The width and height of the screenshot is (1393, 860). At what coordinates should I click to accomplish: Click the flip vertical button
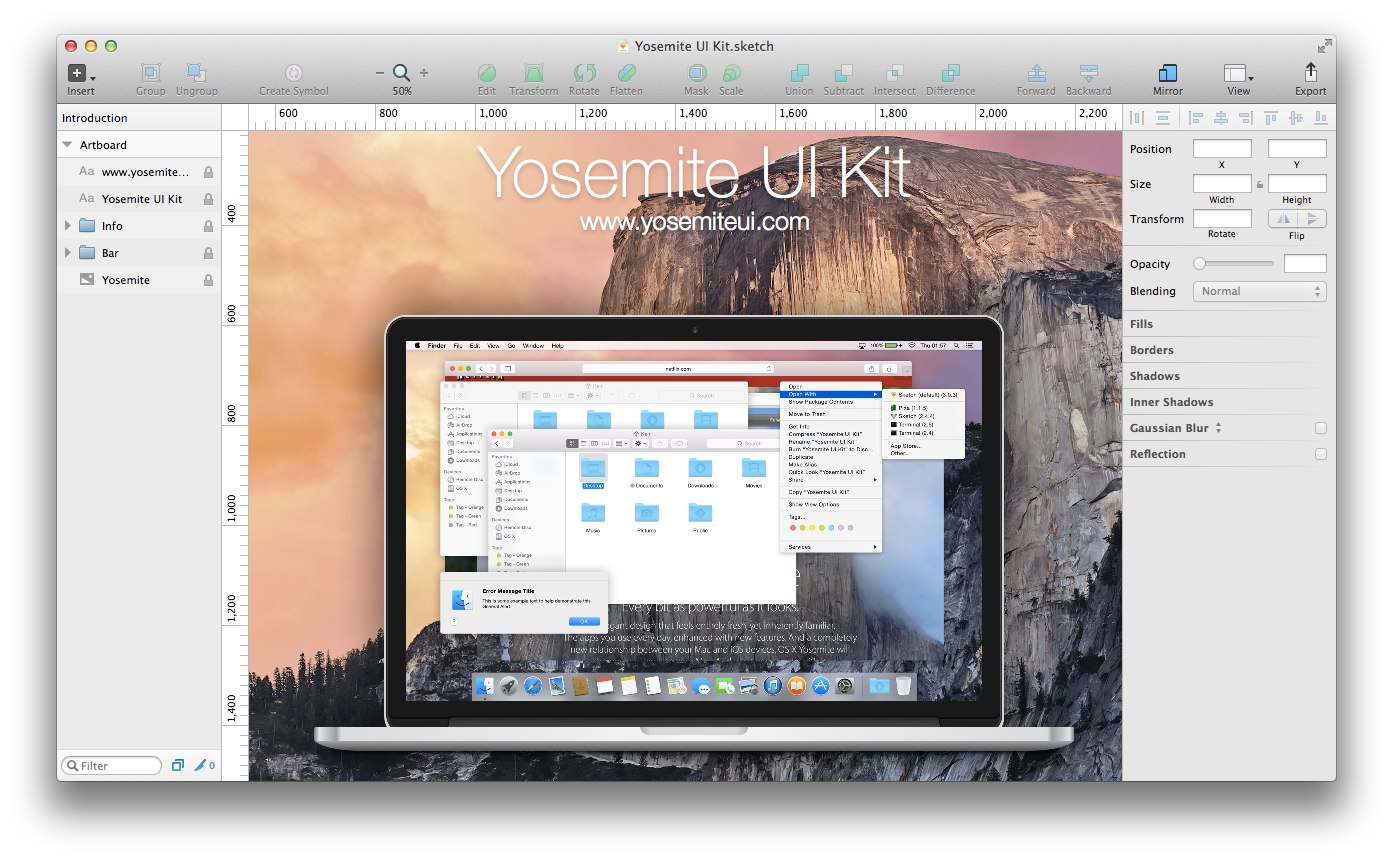1313,219
